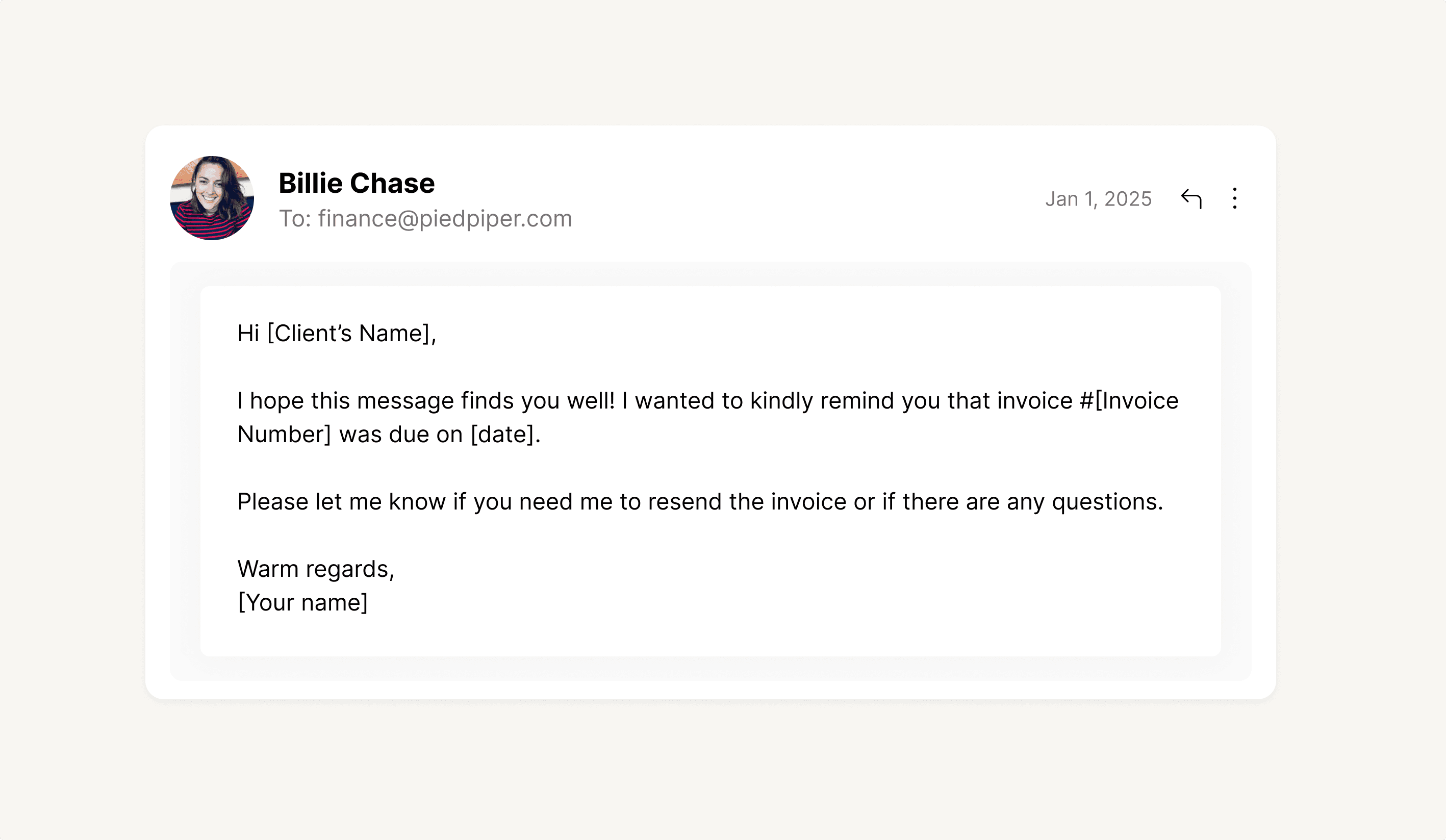The height and width of the screenshot is (840, 1446).
Task: Click the words "was due on"
Action: coord(400,435)
